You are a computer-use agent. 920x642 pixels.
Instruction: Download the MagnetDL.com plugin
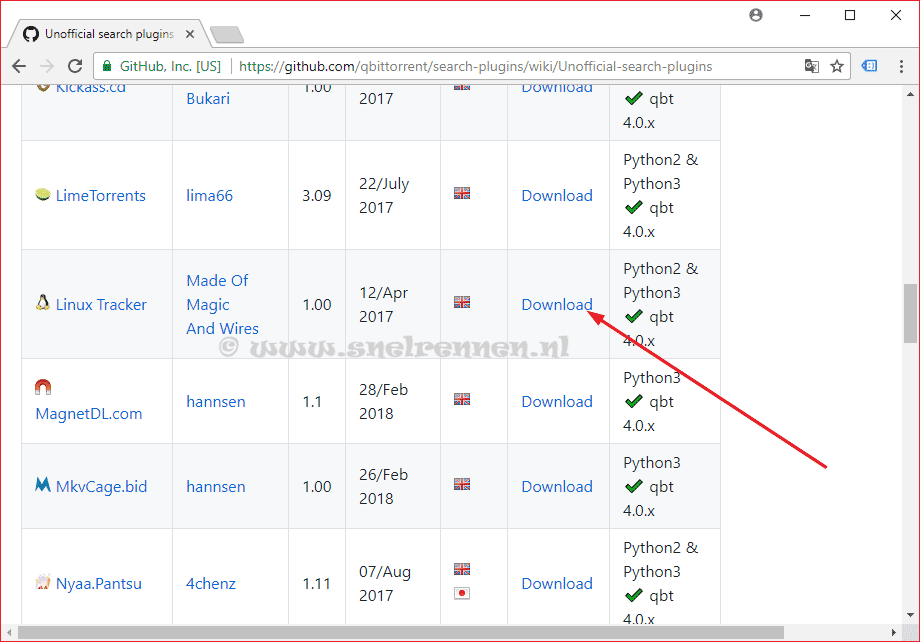tap(557, 401)
